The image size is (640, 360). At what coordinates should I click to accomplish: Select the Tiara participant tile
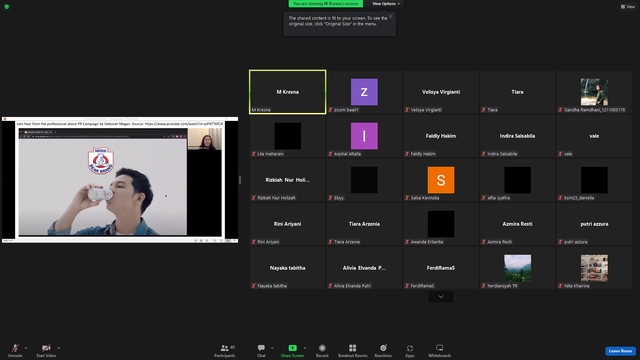[518, 92]
